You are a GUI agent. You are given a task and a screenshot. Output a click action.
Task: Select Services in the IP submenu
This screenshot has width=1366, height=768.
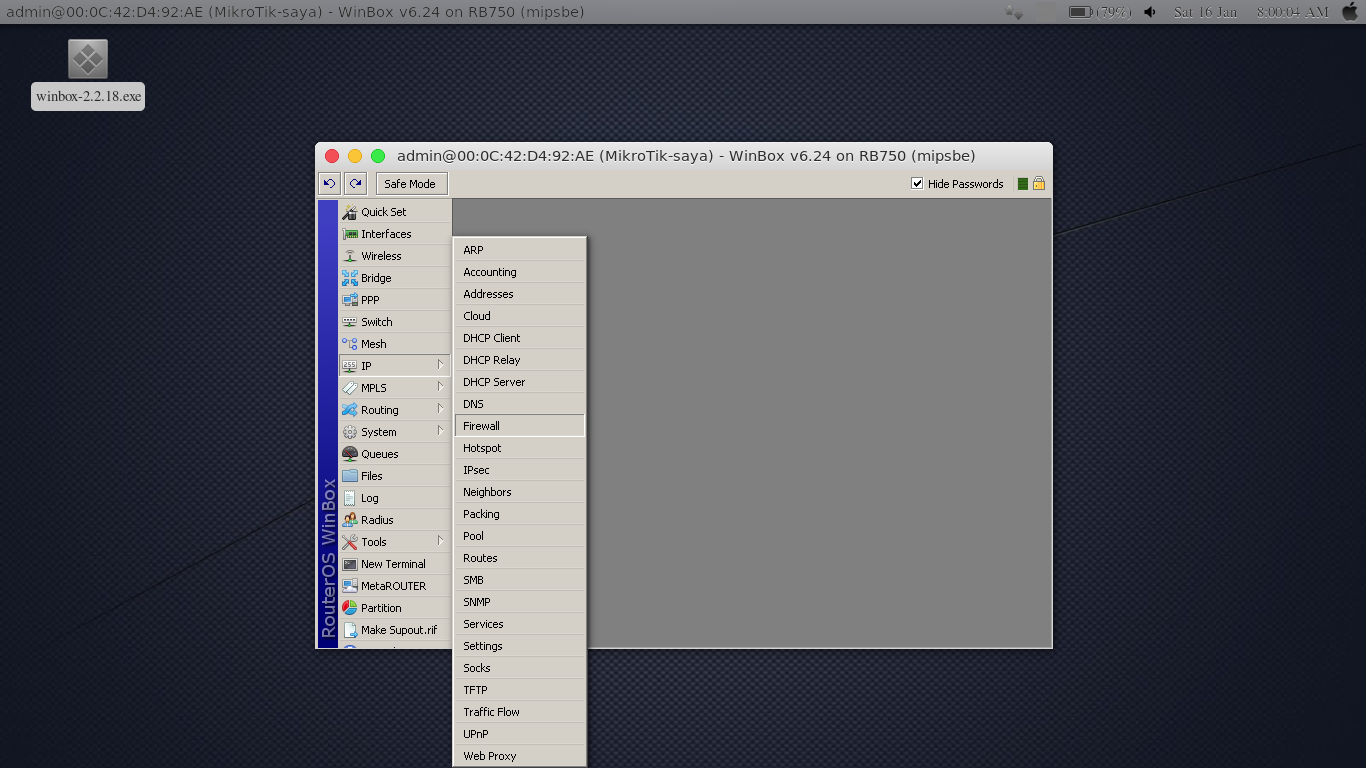coord(520,624)
